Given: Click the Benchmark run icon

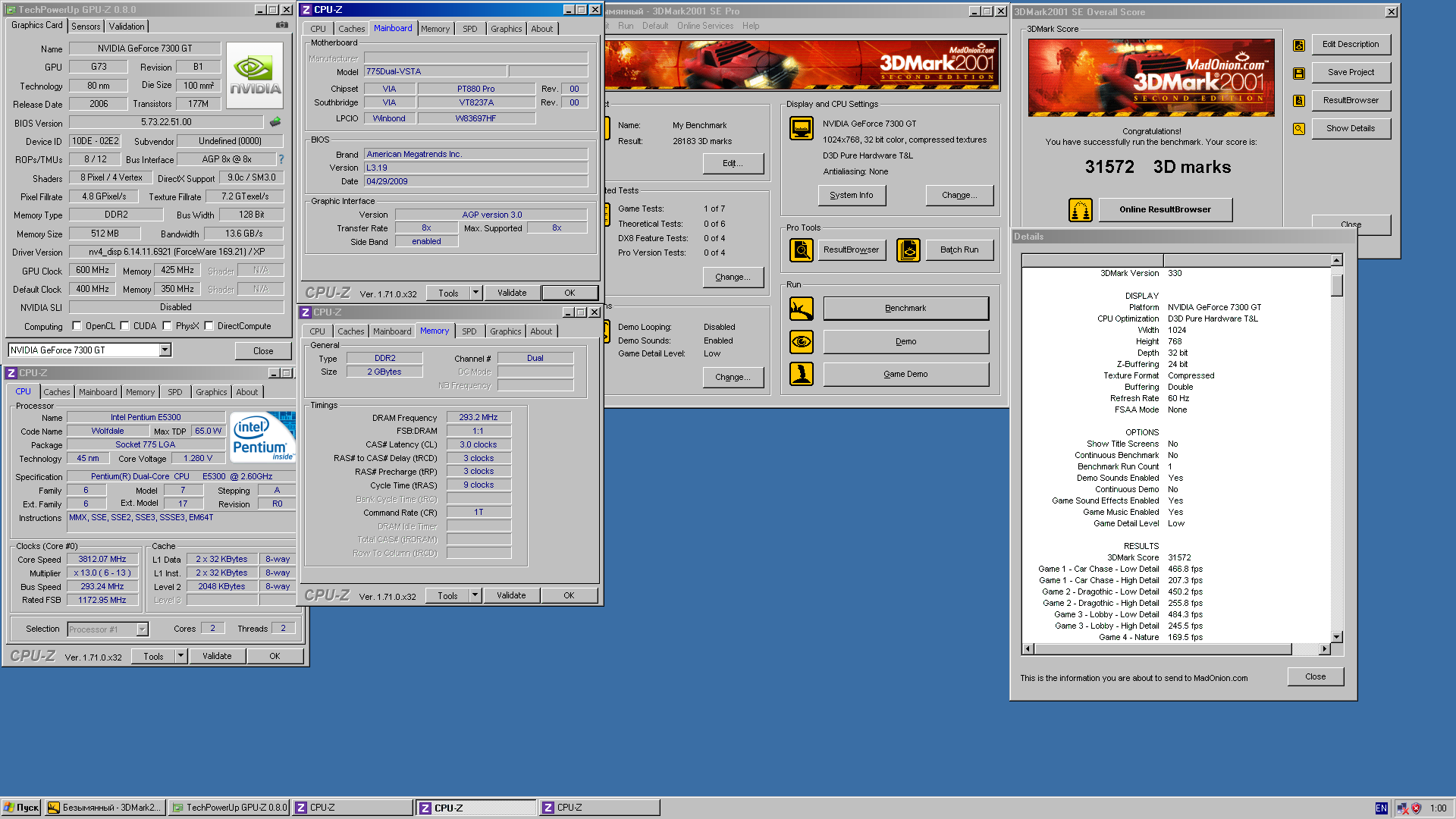Looking at the screenshot, I should pos(802,309).
